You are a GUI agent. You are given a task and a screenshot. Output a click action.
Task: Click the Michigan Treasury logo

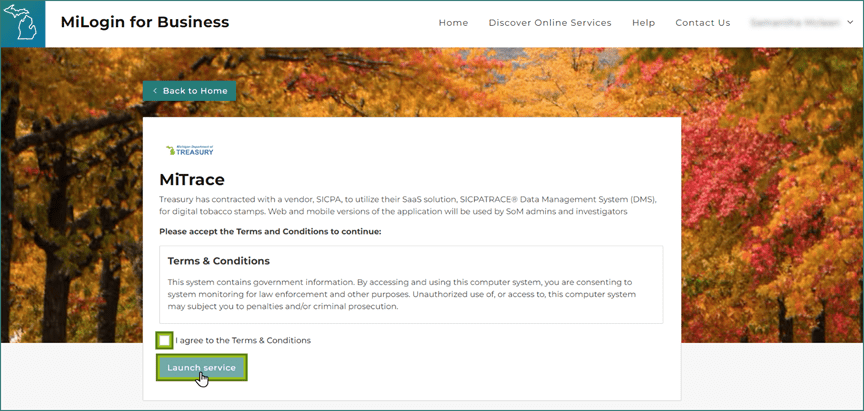[190, 150]
